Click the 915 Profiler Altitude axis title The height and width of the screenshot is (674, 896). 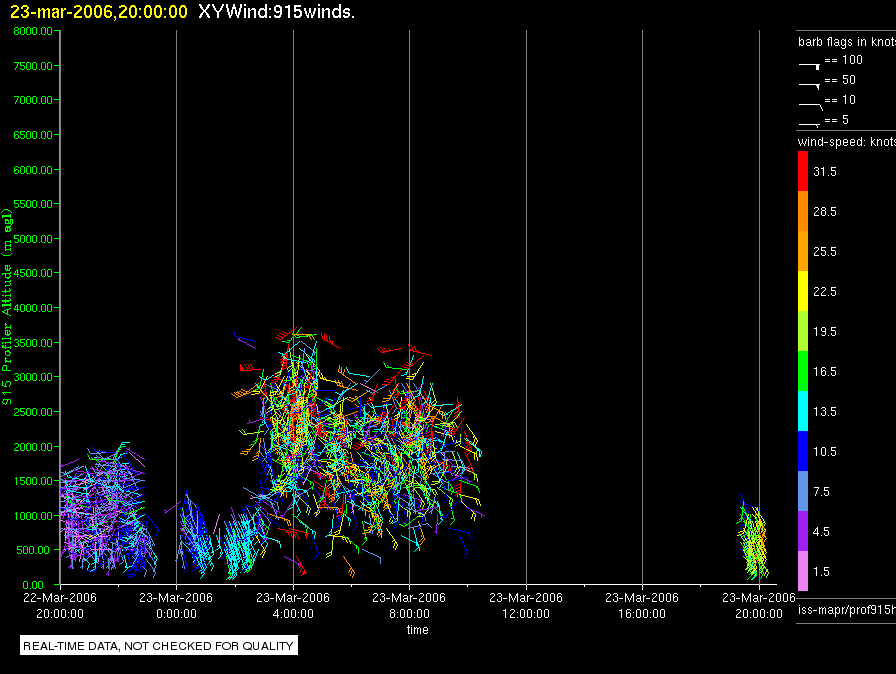(x=7, y=307)
